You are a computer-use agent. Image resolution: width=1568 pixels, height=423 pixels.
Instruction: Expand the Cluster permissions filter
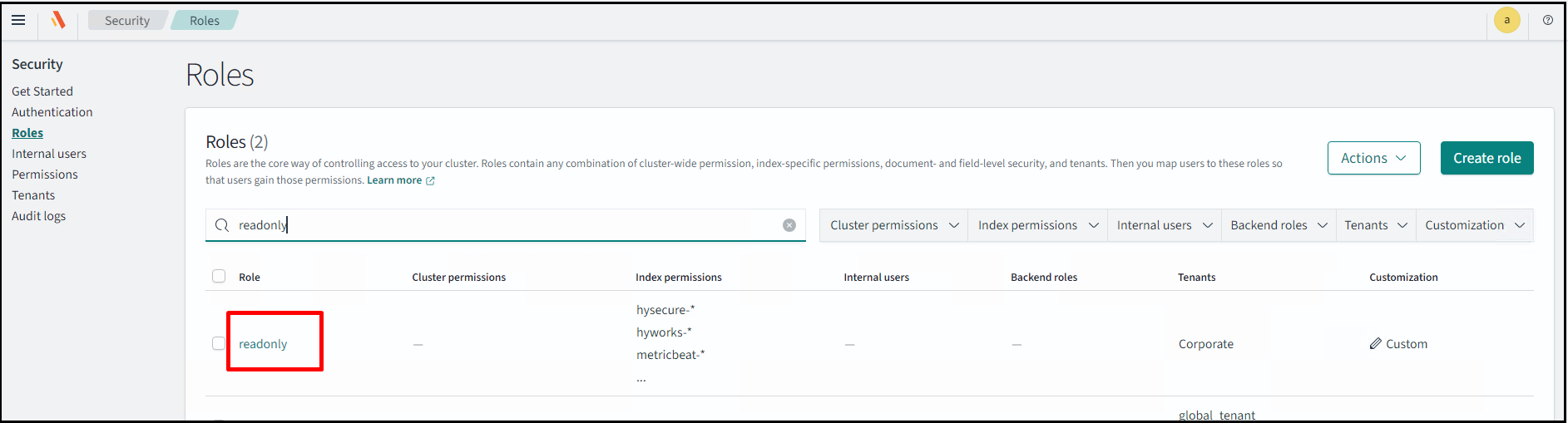pos(893,225)
